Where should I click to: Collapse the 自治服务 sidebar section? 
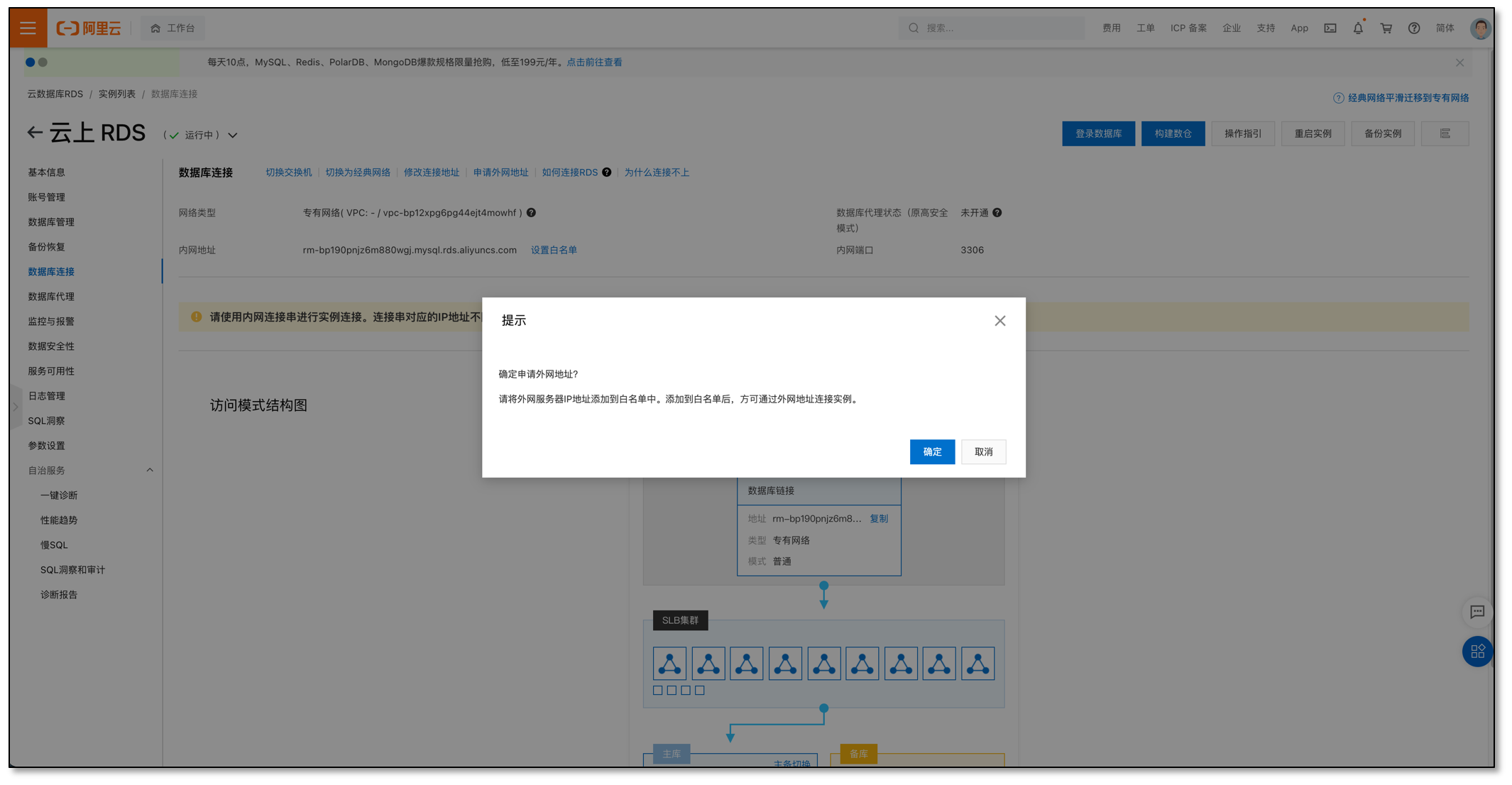pos(150,470)
